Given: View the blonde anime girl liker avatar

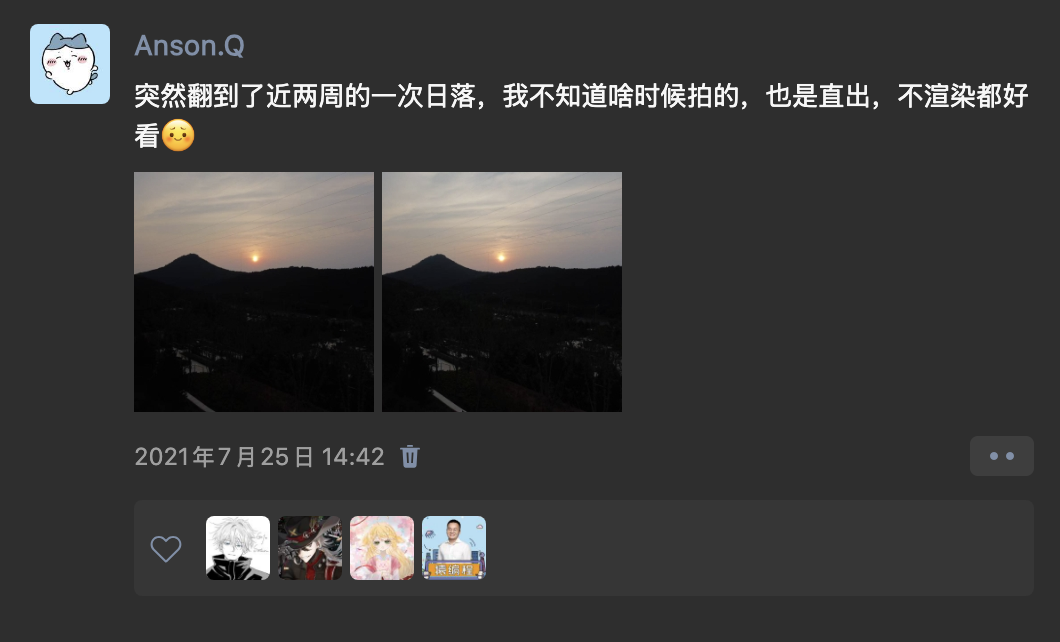Looking at the screenshot, I should click(382, 548).
